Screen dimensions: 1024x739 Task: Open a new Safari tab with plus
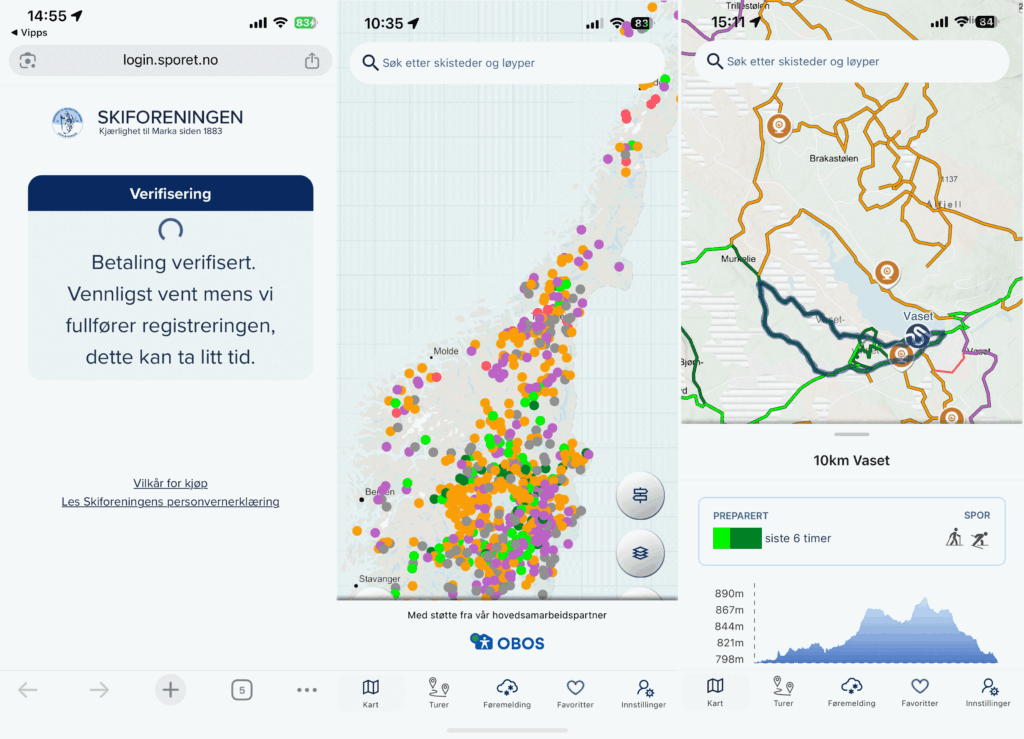tap(170, 689)
